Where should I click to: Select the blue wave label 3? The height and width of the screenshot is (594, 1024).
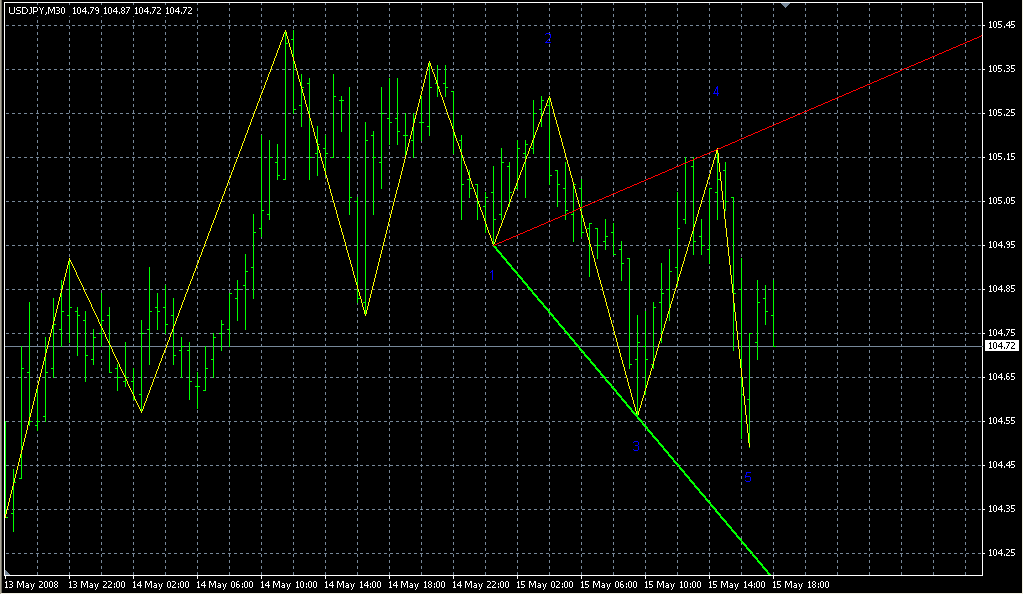(636, 446)
